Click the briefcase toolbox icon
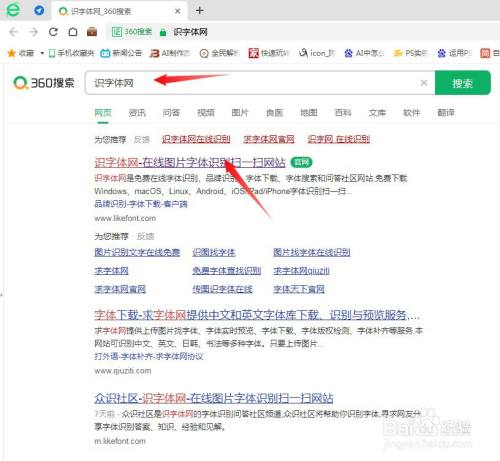Screen dimensions: 500x461 point(92,32)
